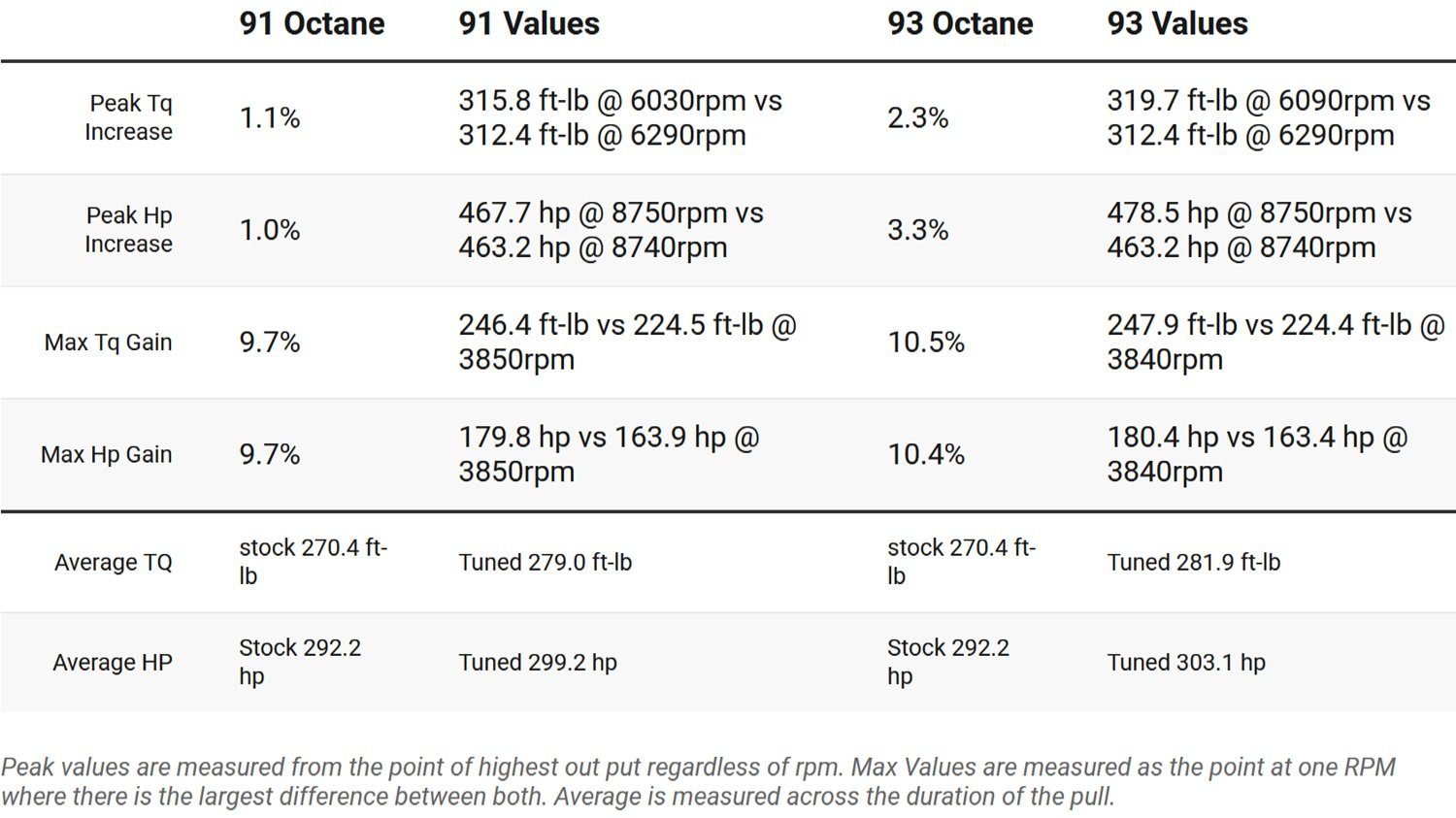
Task: Click the 10.5% max torque gain cell
Action: [x=926, y=343]
